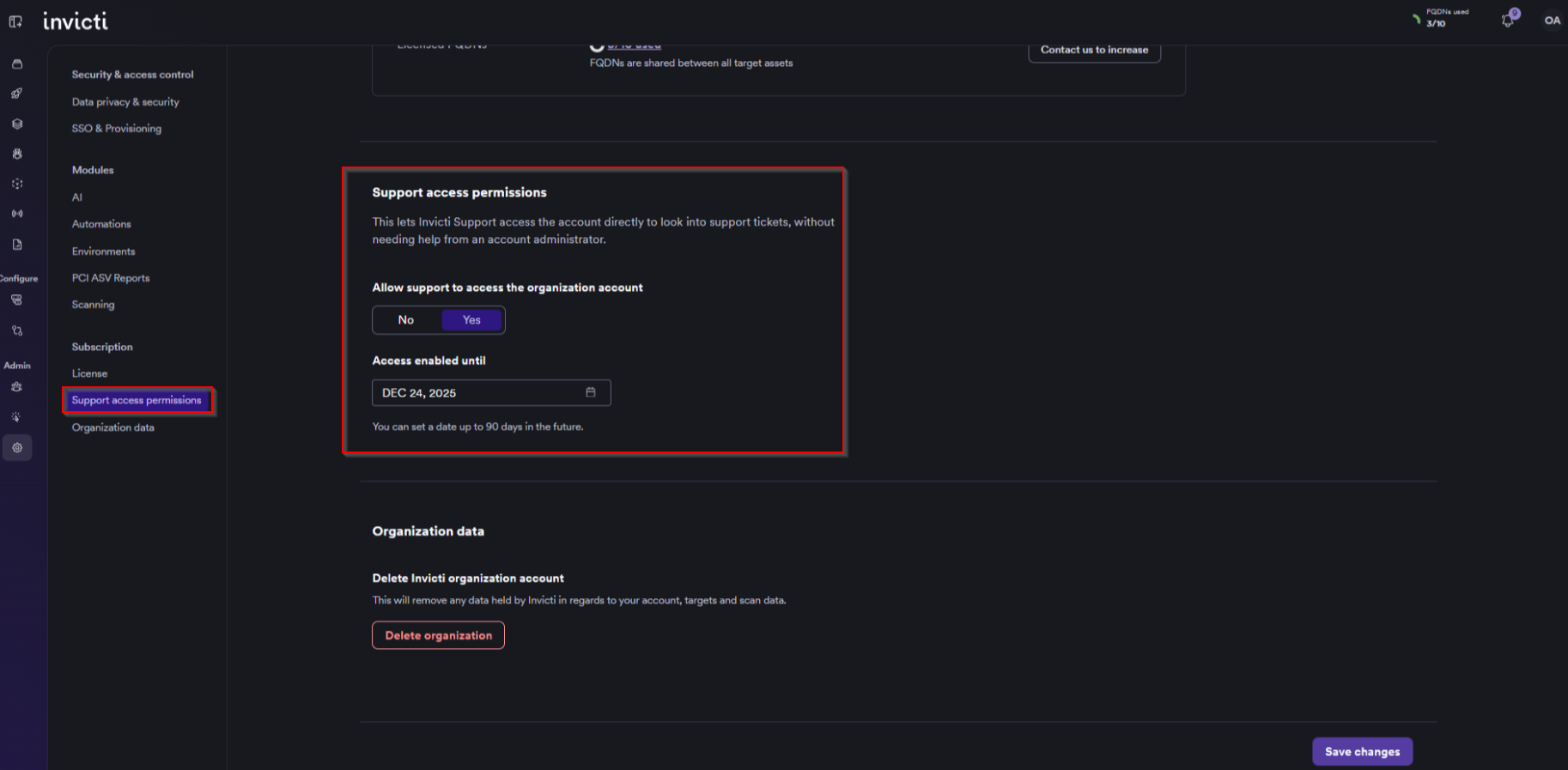Open the rocket icon in left rail
Viewport: 1568px width, 770px height.
click(17, 94)
